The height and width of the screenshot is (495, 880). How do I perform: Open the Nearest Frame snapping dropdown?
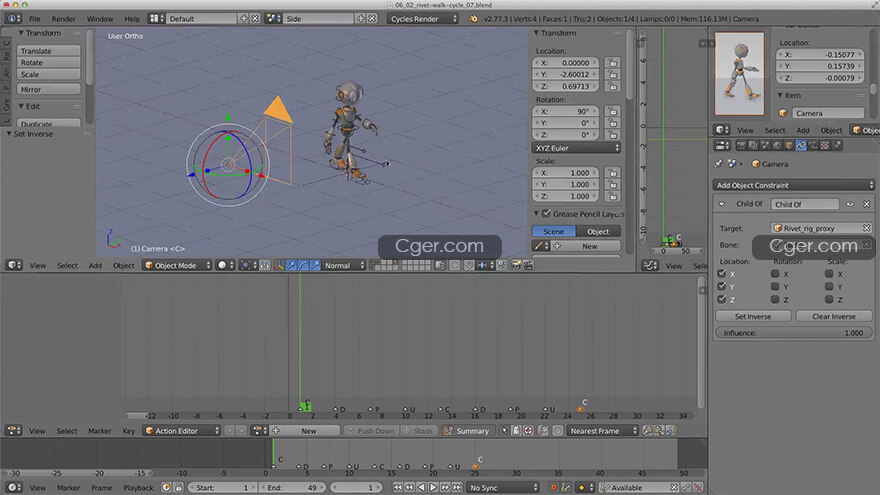[602, 430]
